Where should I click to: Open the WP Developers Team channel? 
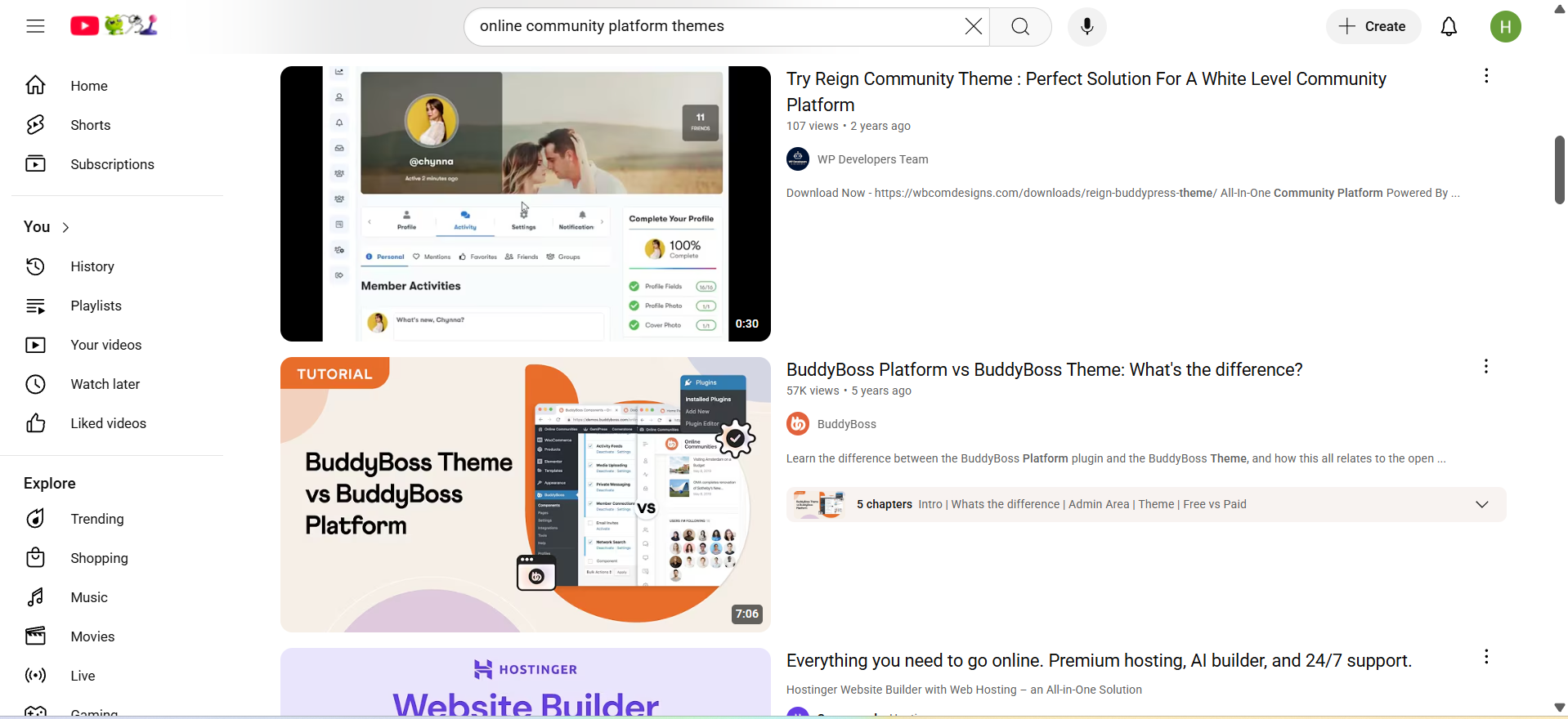(872, 159)
